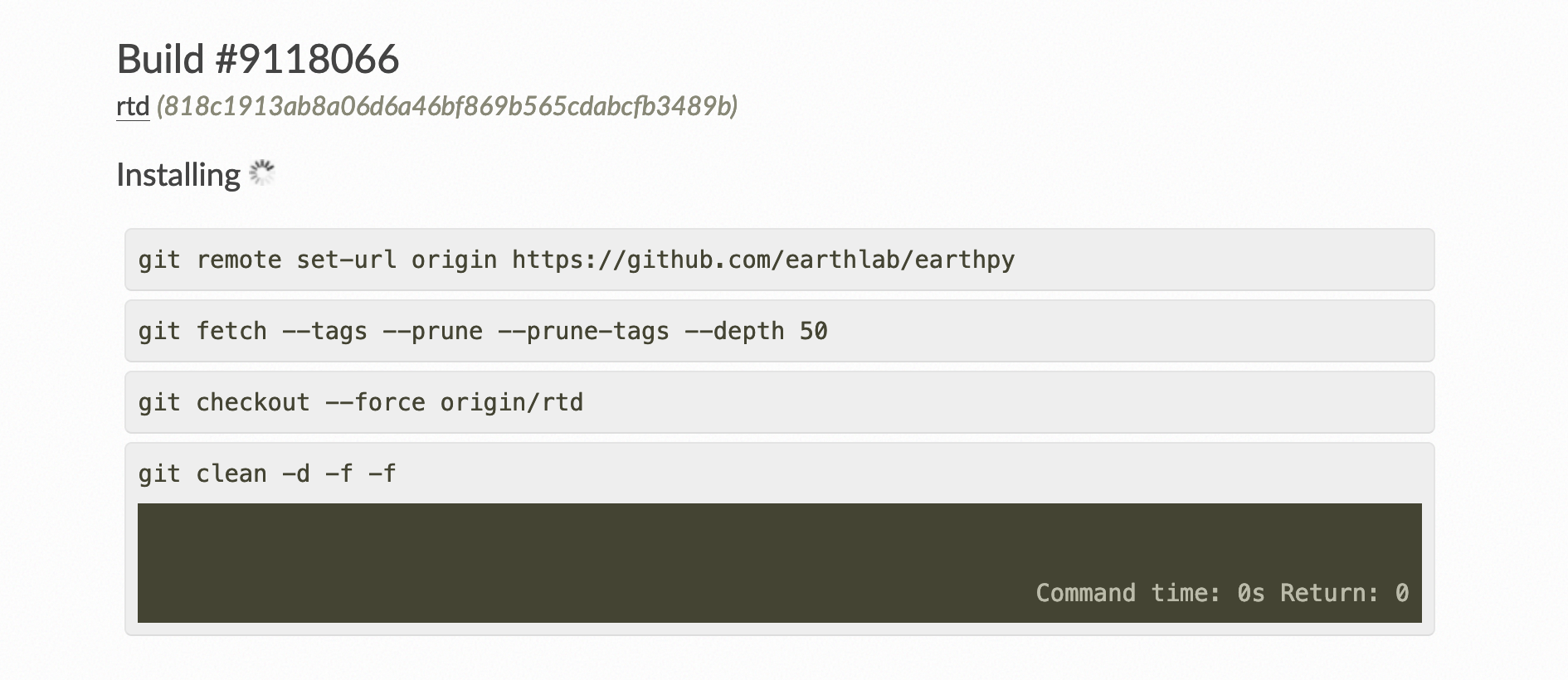Click the --force flag in checkout command

tap(375, 402)
